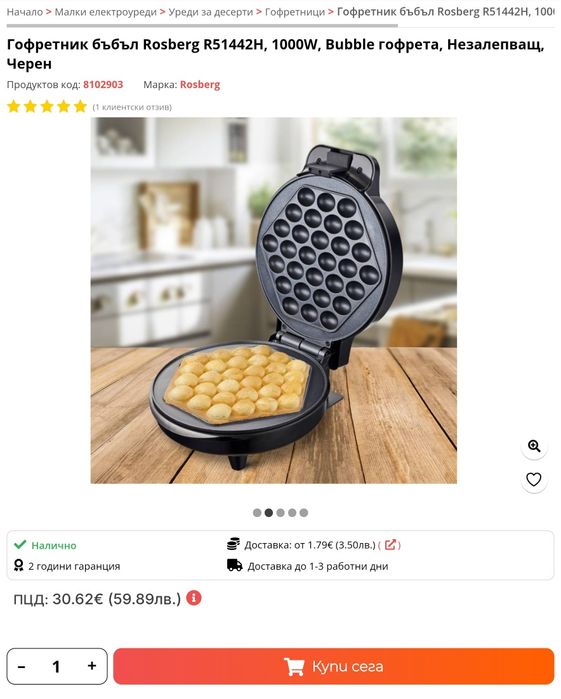
Task: Open Уреди за десерти breadcrumb
Action: [210, 12]
